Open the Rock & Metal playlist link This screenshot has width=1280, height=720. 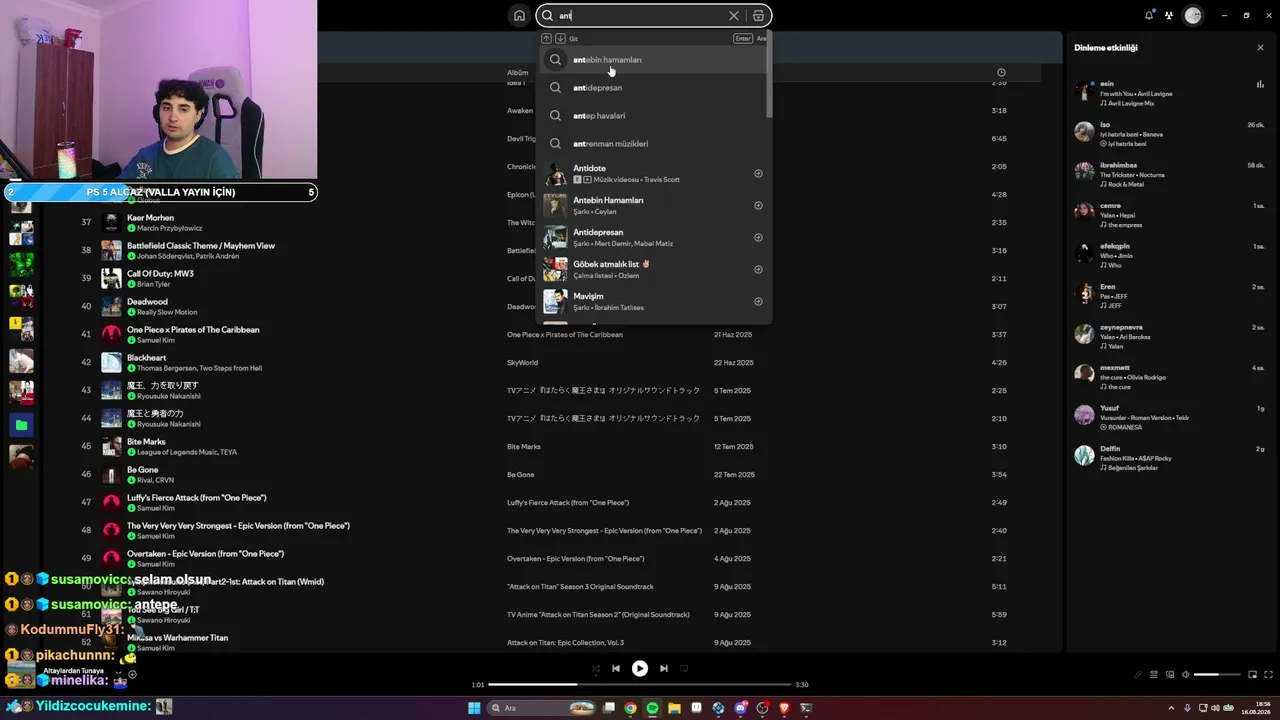click(1128, 184)
